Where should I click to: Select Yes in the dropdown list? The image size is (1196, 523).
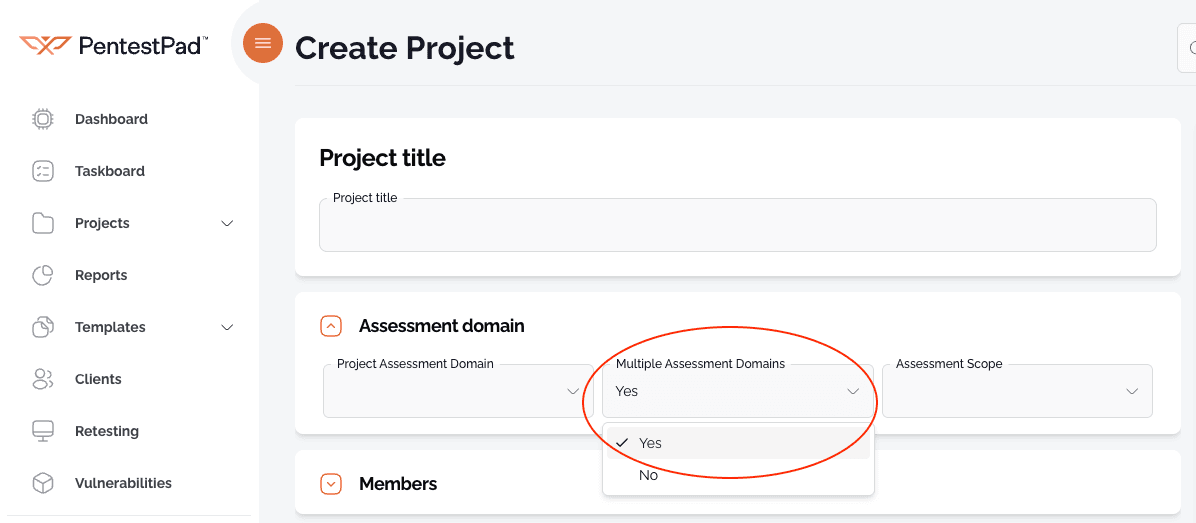click(x=738, y=443)
